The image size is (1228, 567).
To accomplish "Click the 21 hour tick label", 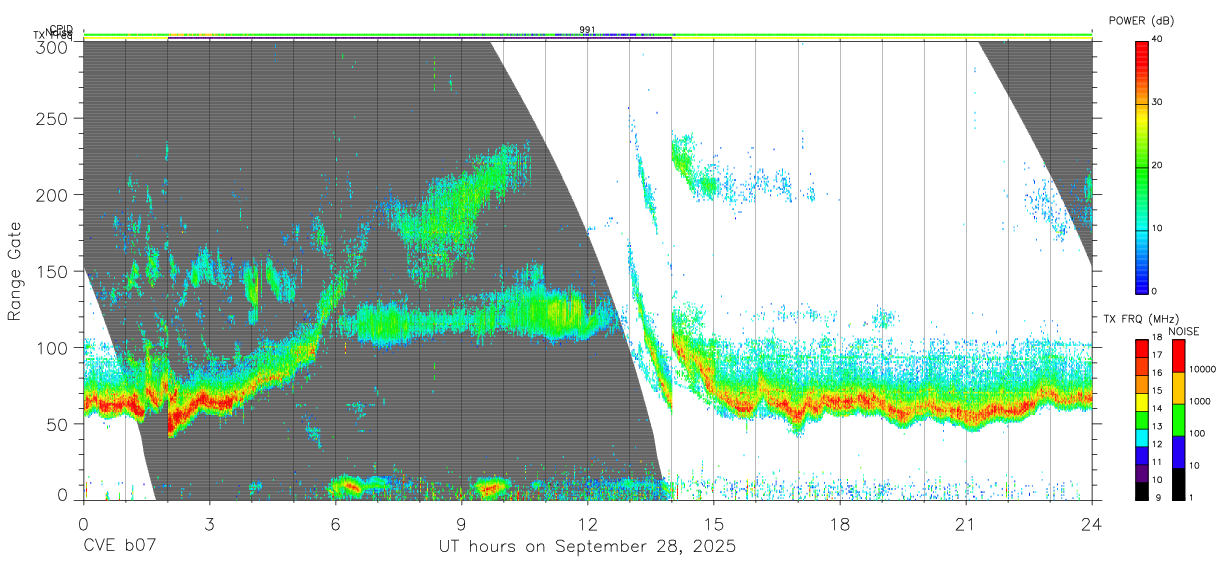I will pos(965,524).
